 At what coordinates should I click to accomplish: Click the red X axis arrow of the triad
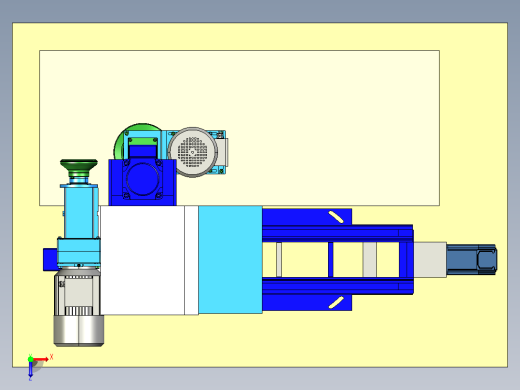(x=41, y=359)
